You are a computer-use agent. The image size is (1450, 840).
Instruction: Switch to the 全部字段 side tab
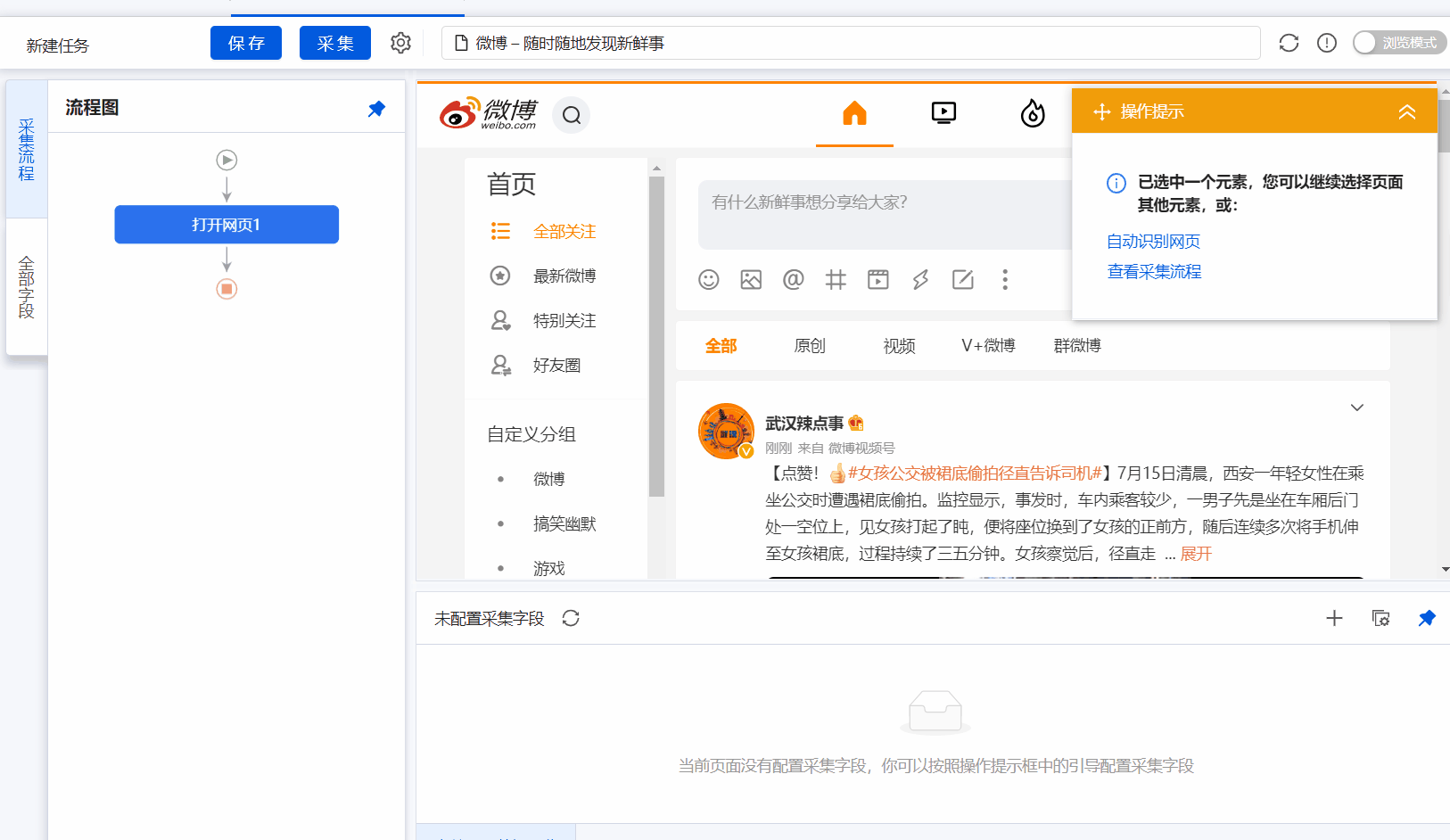27,287
